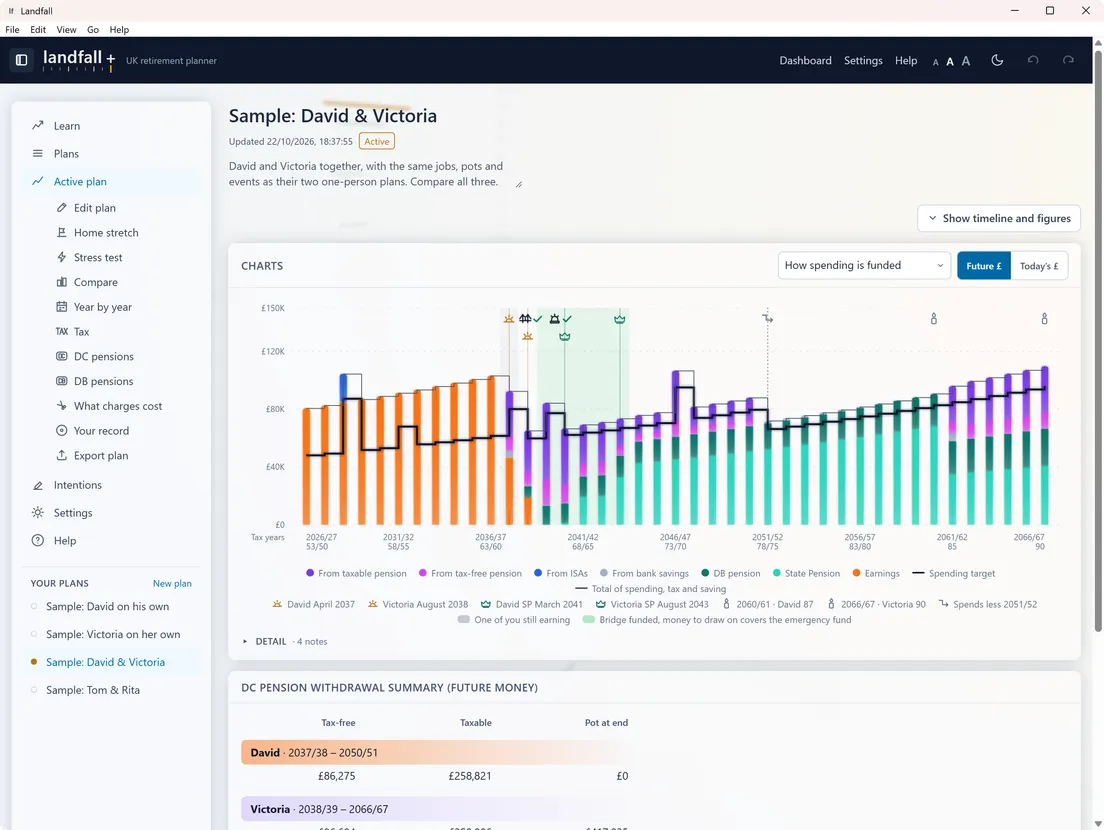Switch to dark mode moon icon

[997, 61]
